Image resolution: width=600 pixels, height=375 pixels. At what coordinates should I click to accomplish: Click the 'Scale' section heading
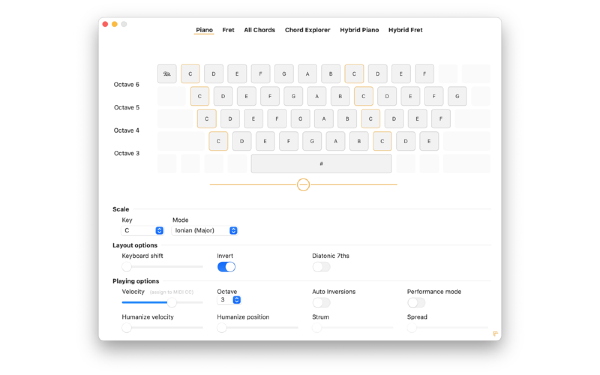(x=121, y=209)
